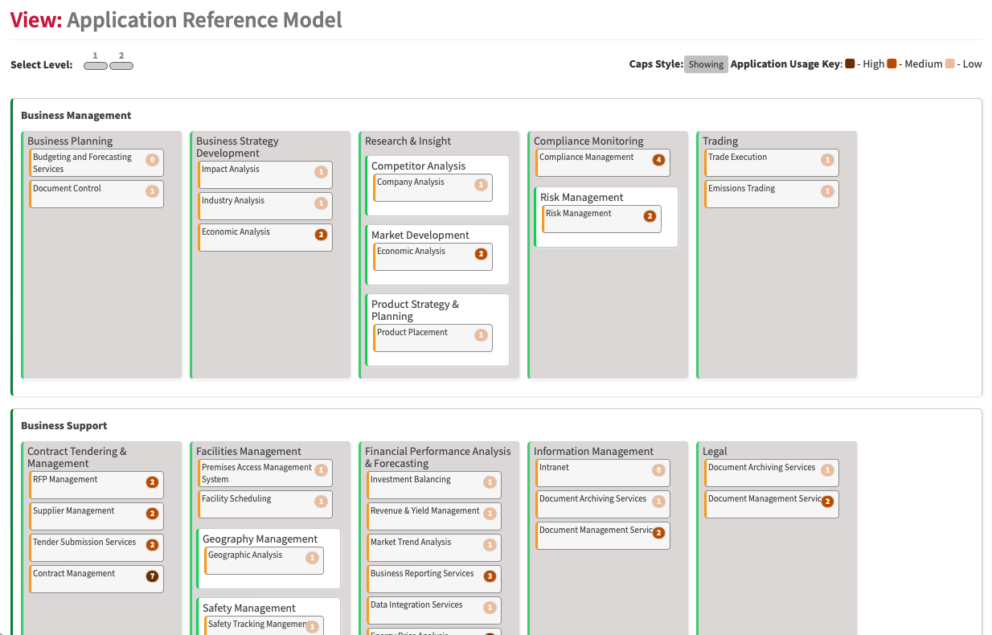Image resolution: width=992 pixels, height=635 pixels.
Task: Click the badge on Budgeting and Forecasting Services
Action: point(152,160)
